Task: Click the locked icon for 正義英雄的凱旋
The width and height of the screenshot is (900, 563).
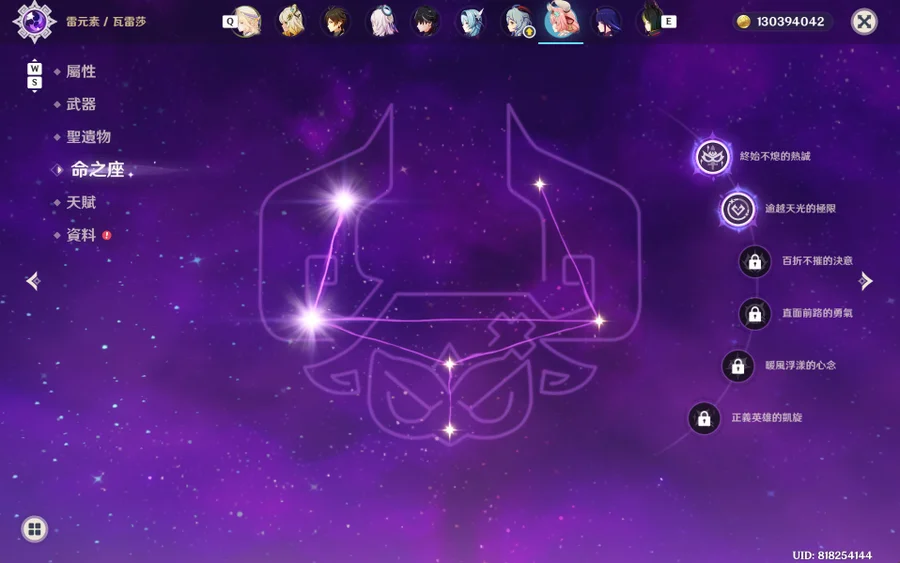Action: click(x=704, y=418)
